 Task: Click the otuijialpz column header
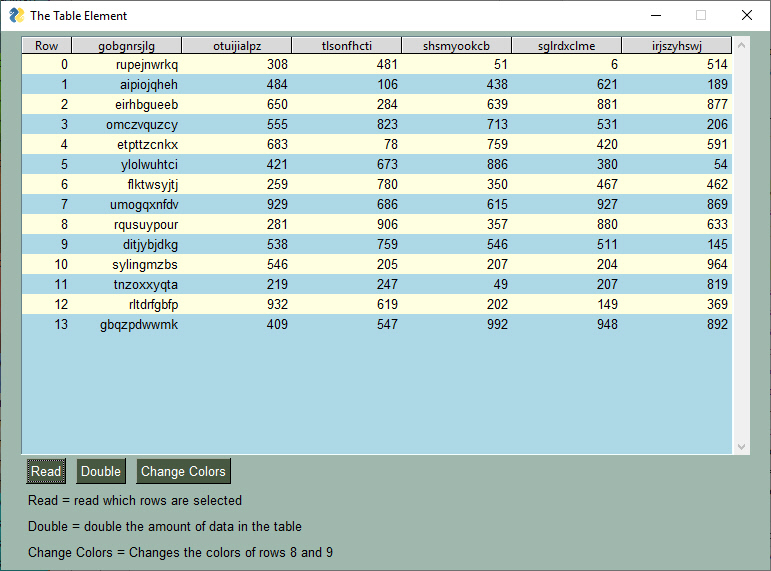point(237,45)
